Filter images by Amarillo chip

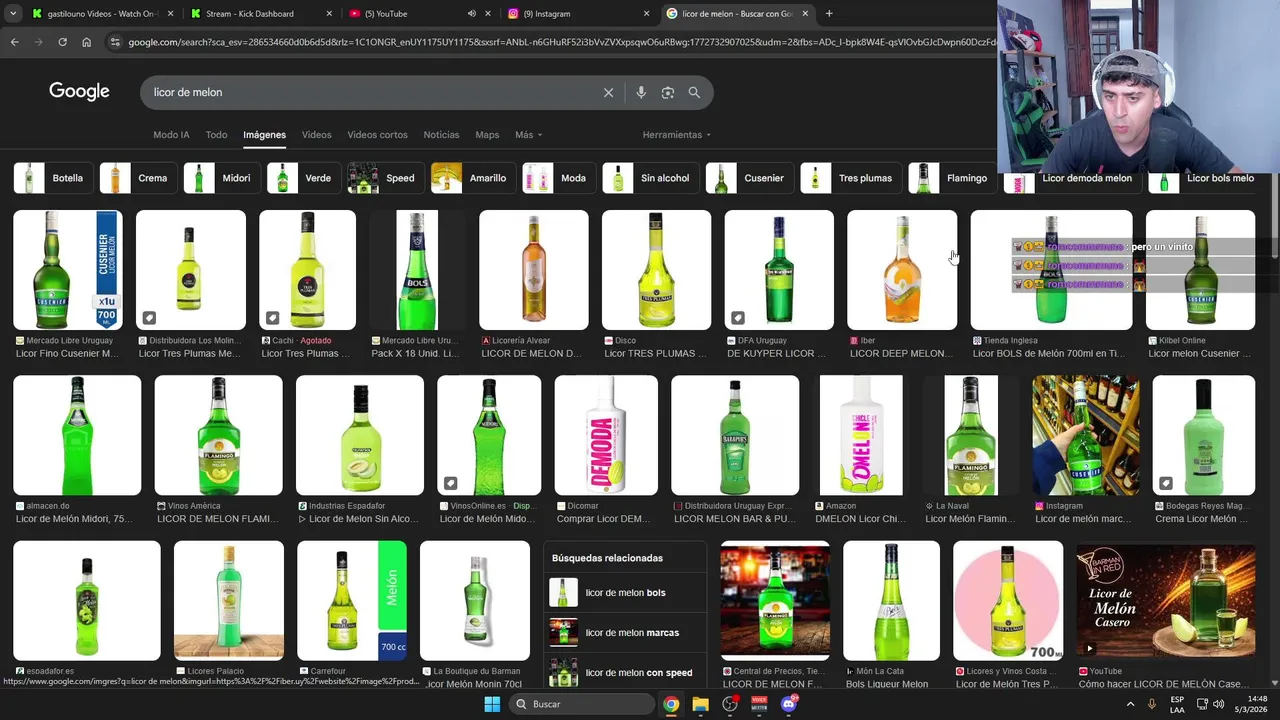(474, 178)
